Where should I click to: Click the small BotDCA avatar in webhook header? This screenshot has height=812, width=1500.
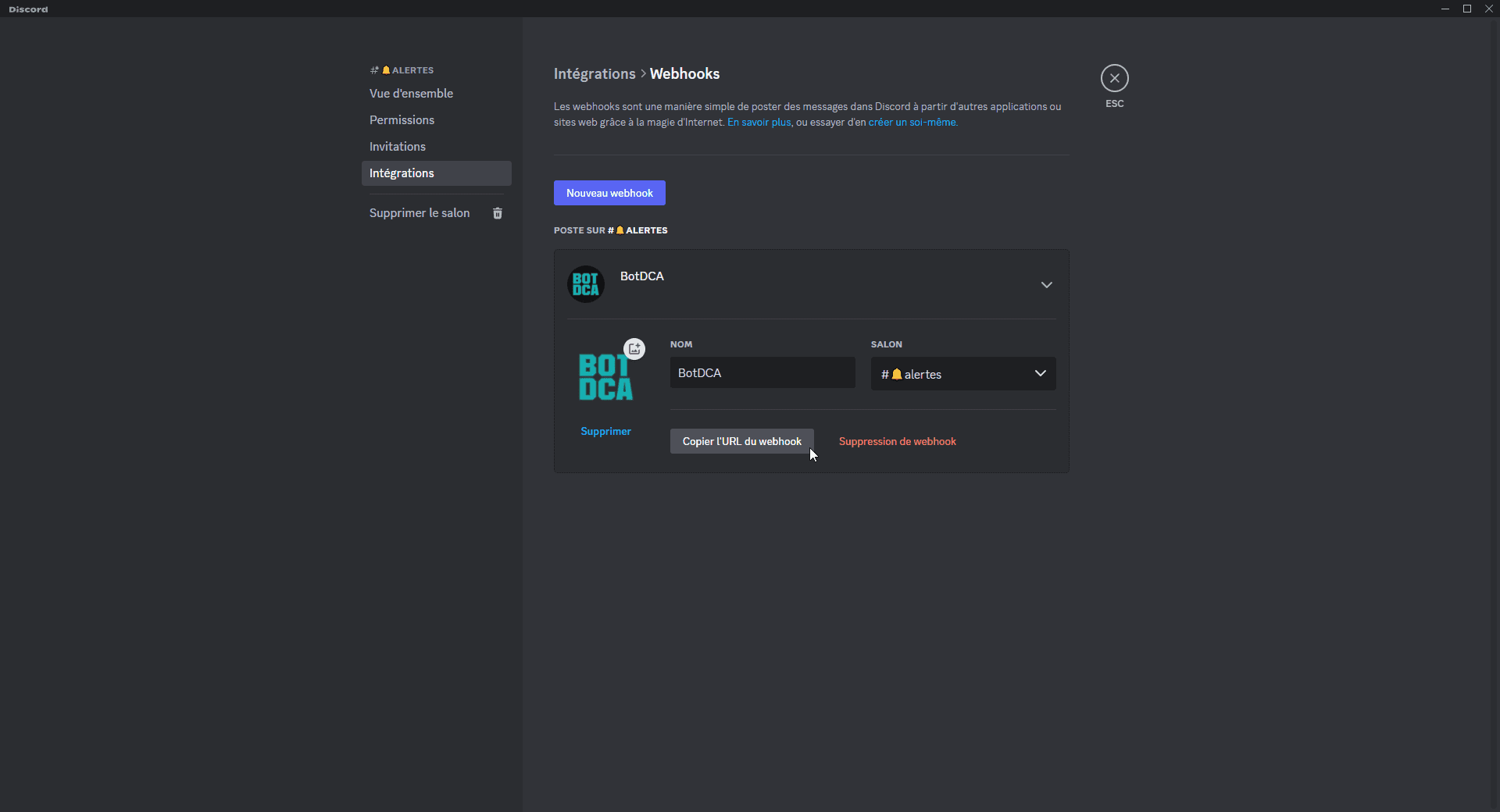pyautogui.click(x=585, y=284)
